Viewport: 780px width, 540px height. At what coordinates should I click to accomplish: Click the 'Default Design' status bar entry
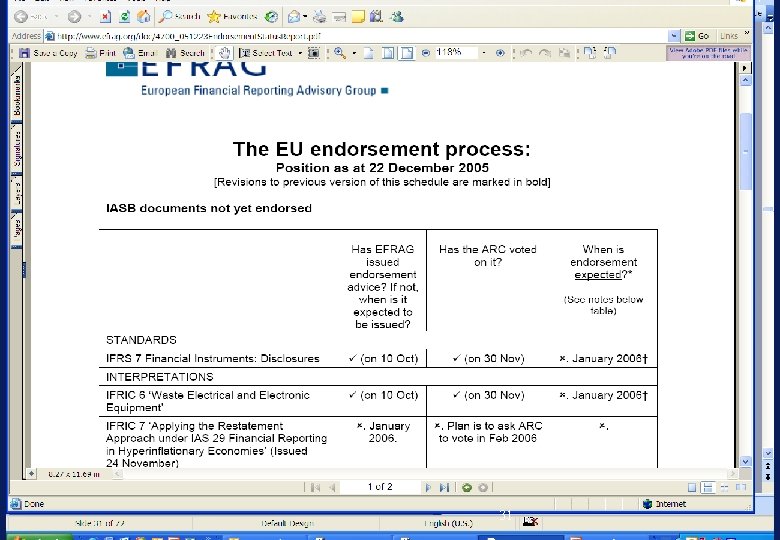tap(288, 523)
